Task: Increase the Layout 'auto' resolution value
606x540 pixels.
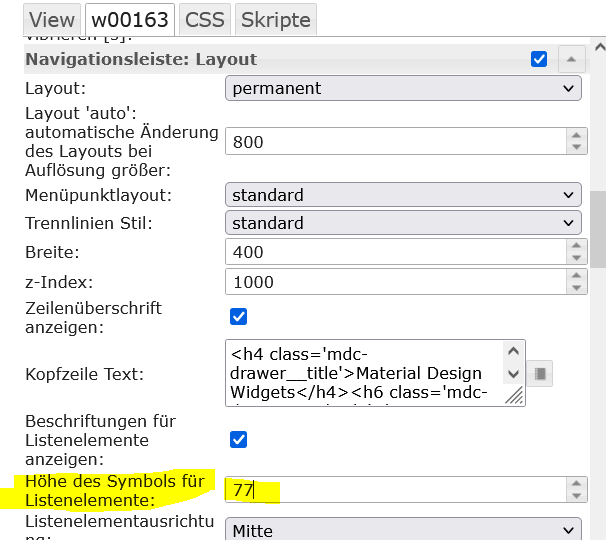Action: click(x=577, y=135)
